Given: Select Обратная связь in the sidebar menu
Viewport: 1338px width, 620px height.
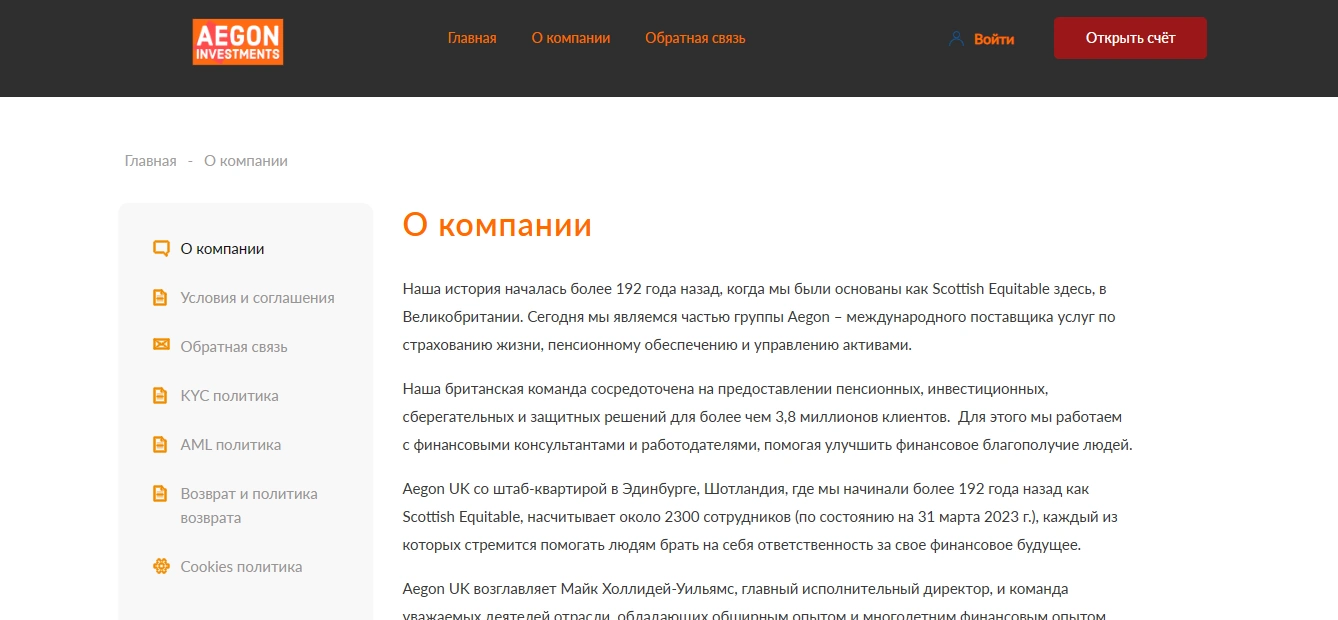Looking at the screenshot, I should click(x=234, y=347).
